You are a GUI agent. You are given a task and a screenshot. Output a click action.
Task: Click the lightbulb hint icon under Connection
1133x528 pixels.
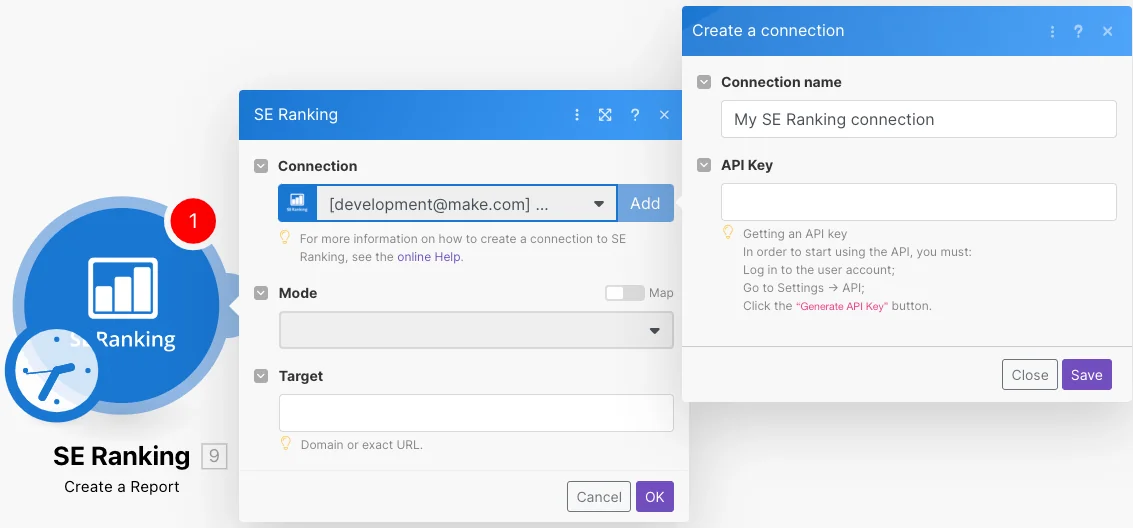(285, 237)
